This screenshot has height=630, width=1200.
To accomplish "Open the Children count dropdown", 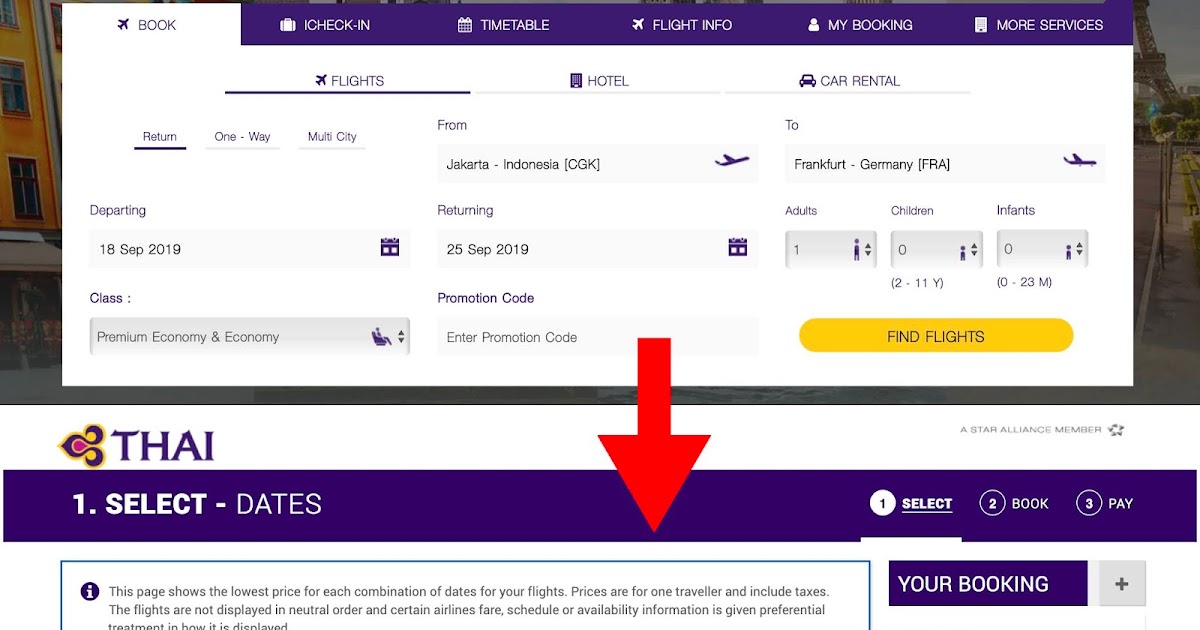I will click(x=937, y=249).
